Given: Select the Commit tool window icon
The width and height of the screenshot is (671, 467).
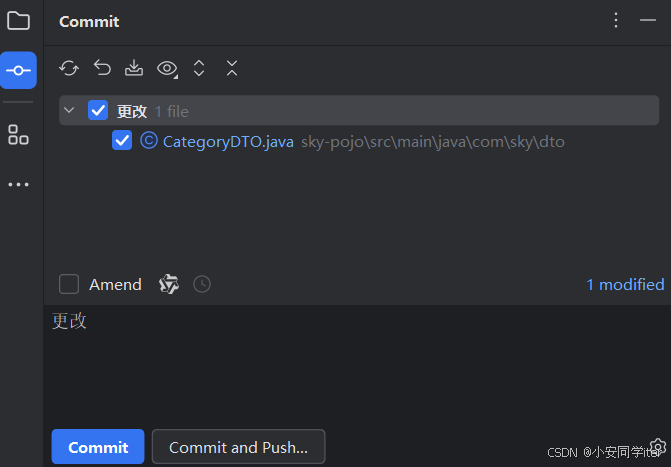Looking at the screenshot, I should tap(18, 70).
